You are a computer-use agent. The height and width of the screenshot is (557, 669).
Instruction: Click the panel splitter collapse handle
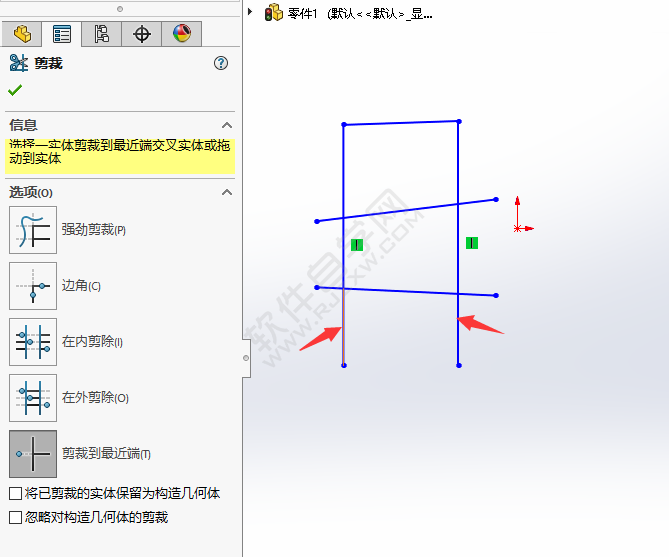[x=246, y=358]
